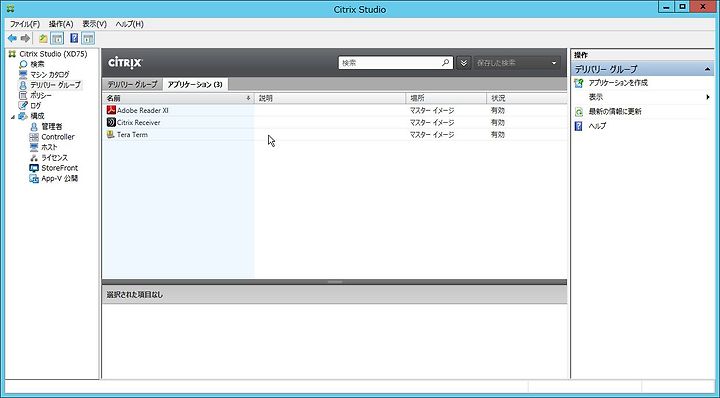Click アプリケーションを作成 in the actions pane
The image size is (720, 398).
618,83
